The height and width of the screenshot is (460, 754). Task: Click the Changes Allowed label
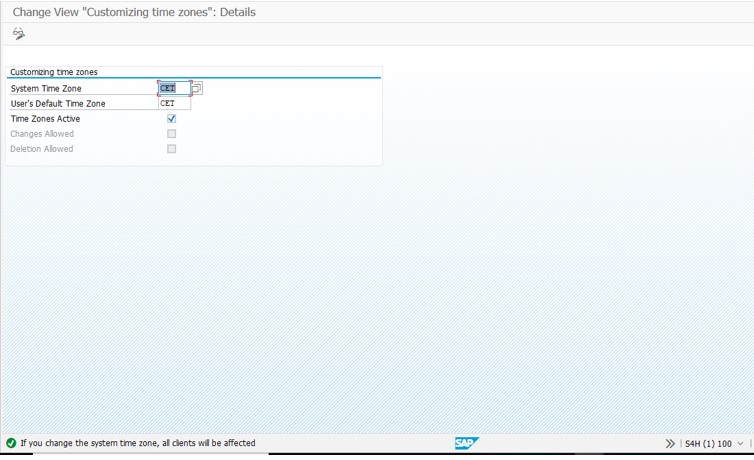pos(42,134)
